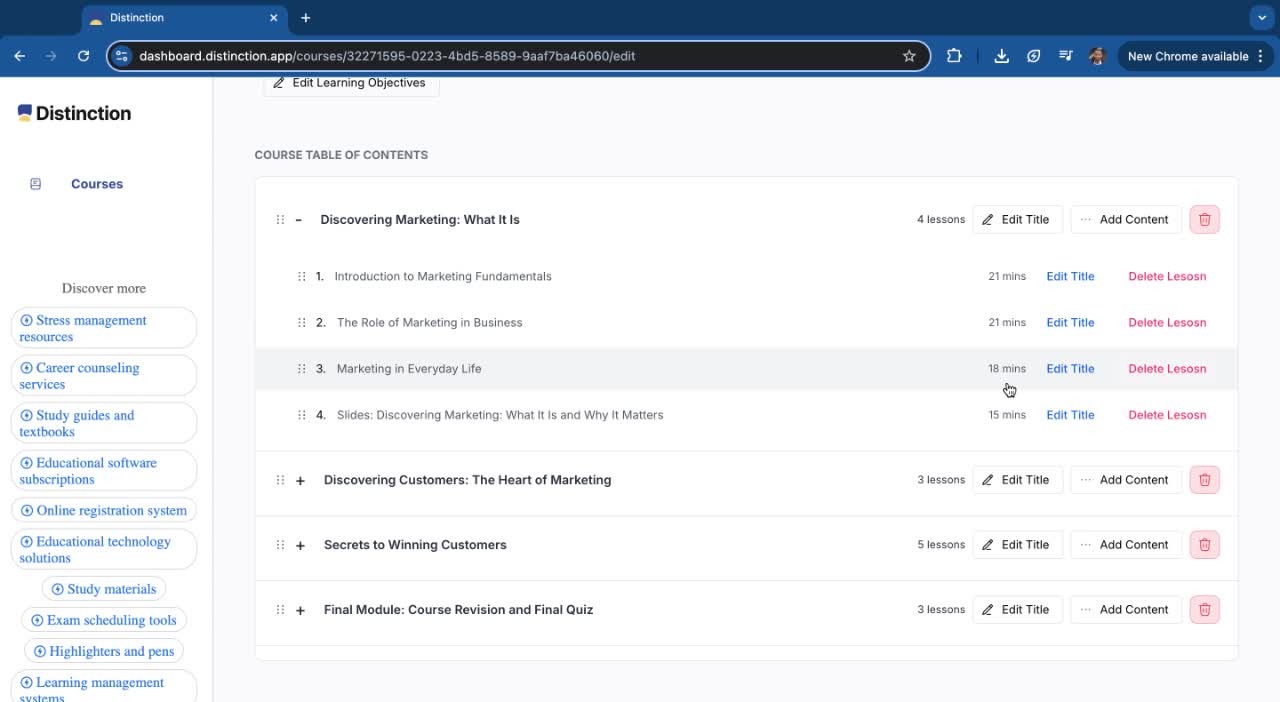This screenshot has height=702, width=1280.
Task: Click Edit Learning Objectives button
Action: point(350,83)
